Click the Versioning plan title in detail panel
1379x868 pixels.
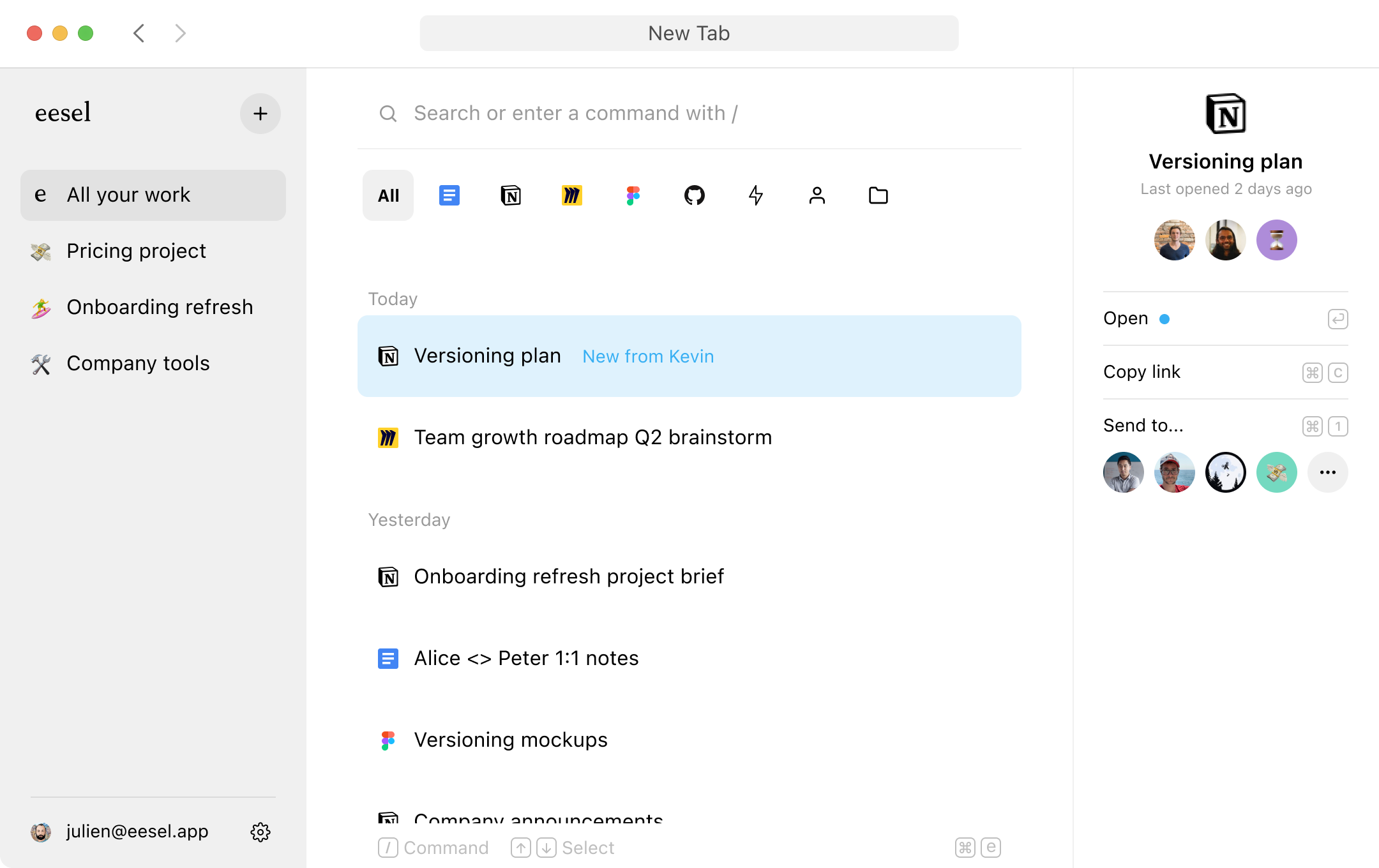click(x=1226, y=161)
